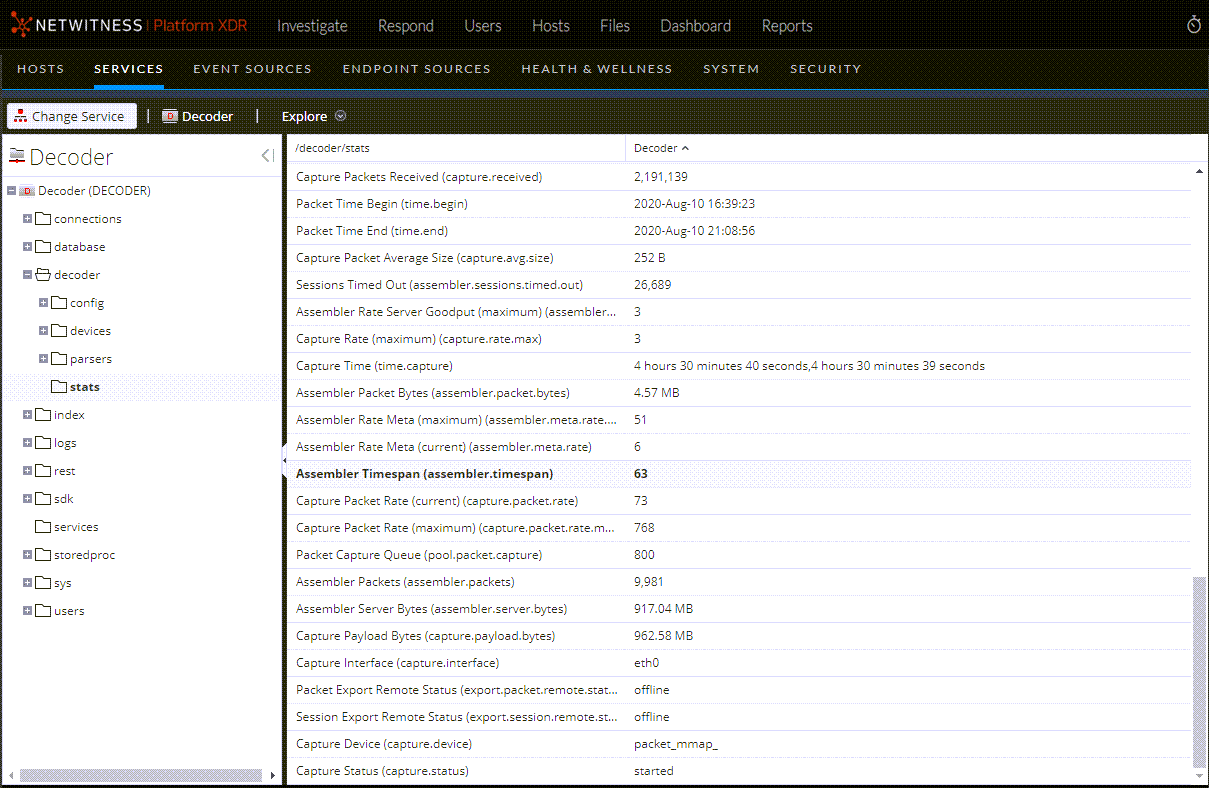Viewport: 1209px width, 788px height.
Task: Open the Explore dropdown arrow
Action: click(340, 115)
